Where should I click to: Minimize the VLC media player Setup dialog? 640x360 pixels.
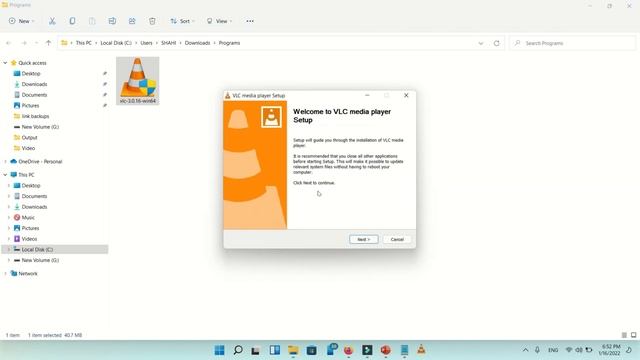pyautogui.click(x=367, y=95)
